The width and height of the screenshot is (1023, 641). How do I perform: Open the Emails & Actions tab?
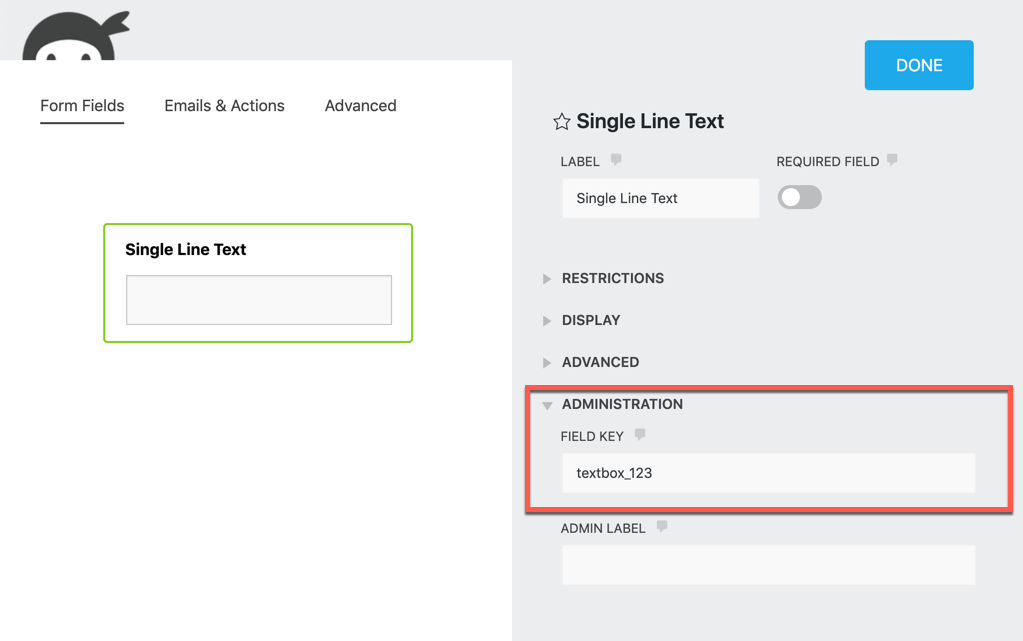tap(224, 106)
